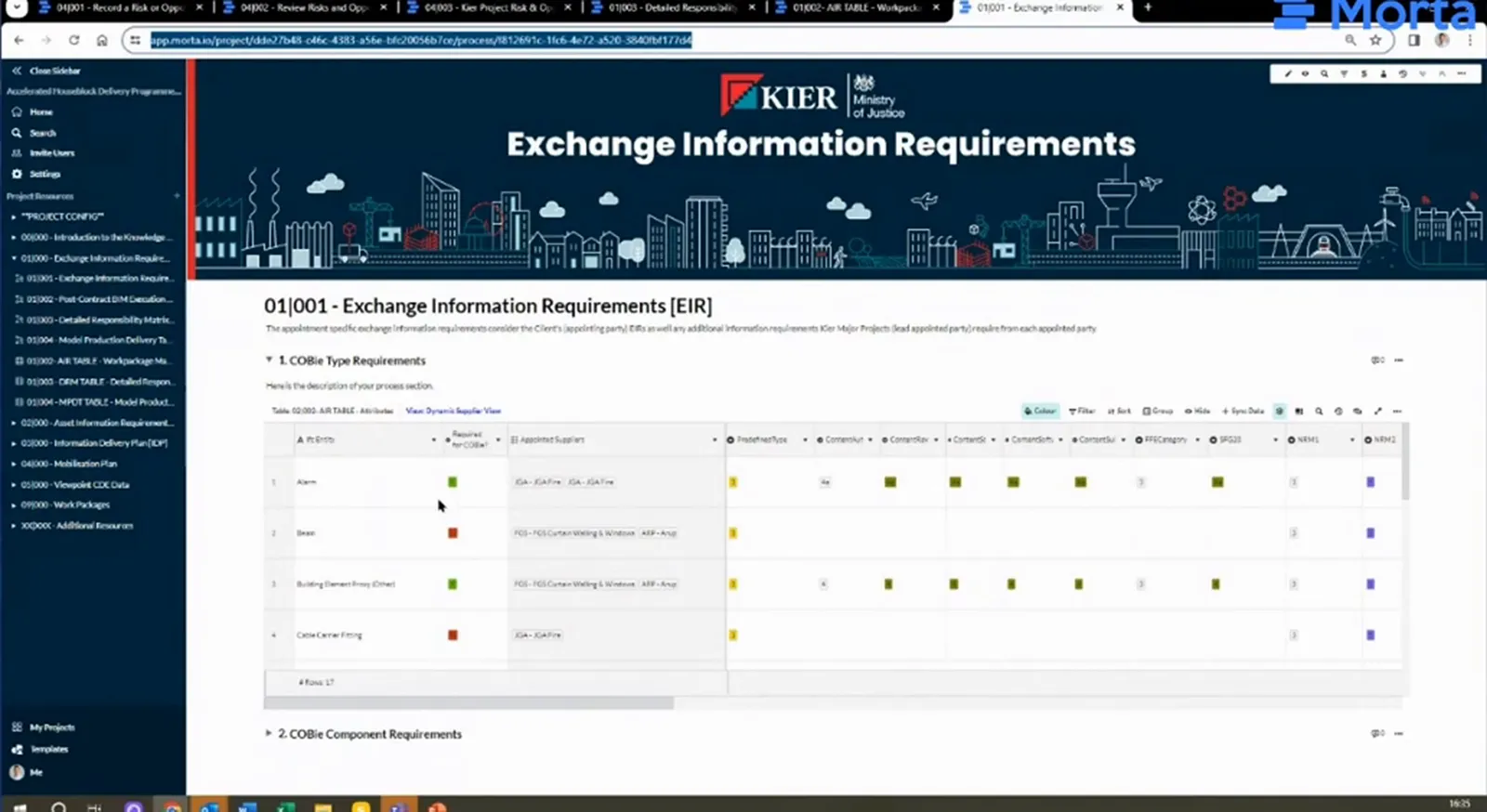
Task: Click the eye preview icon in page toolbar
Action: pyautogui.click(x=1305, y=73)
